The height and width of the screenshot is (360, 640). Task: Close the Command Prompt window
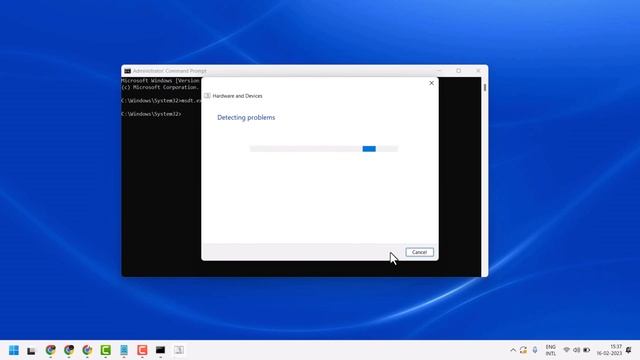(478, 71)
